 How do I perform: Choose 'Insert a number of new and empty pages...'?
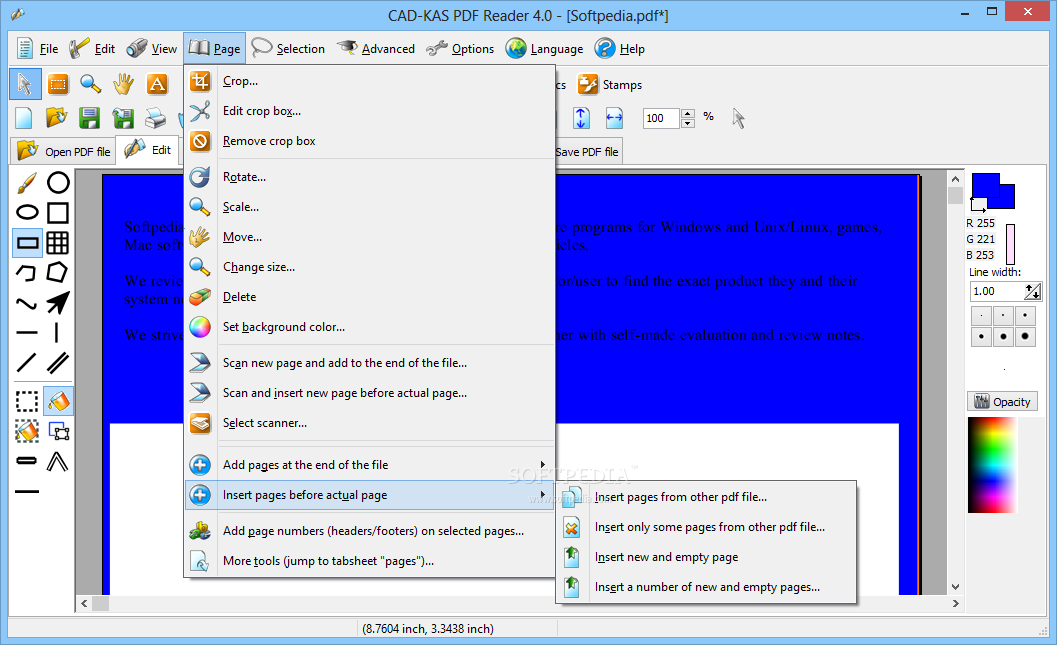click(706, 587)
